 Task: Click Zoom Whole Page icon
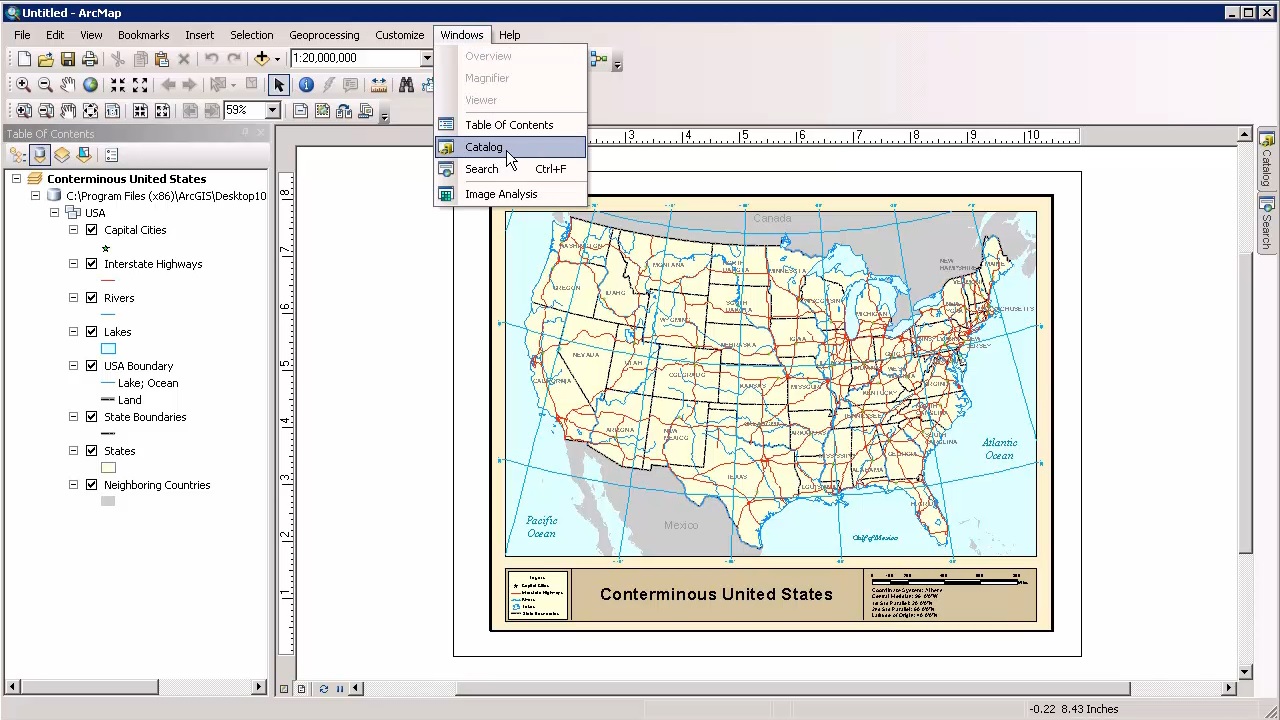90,111
